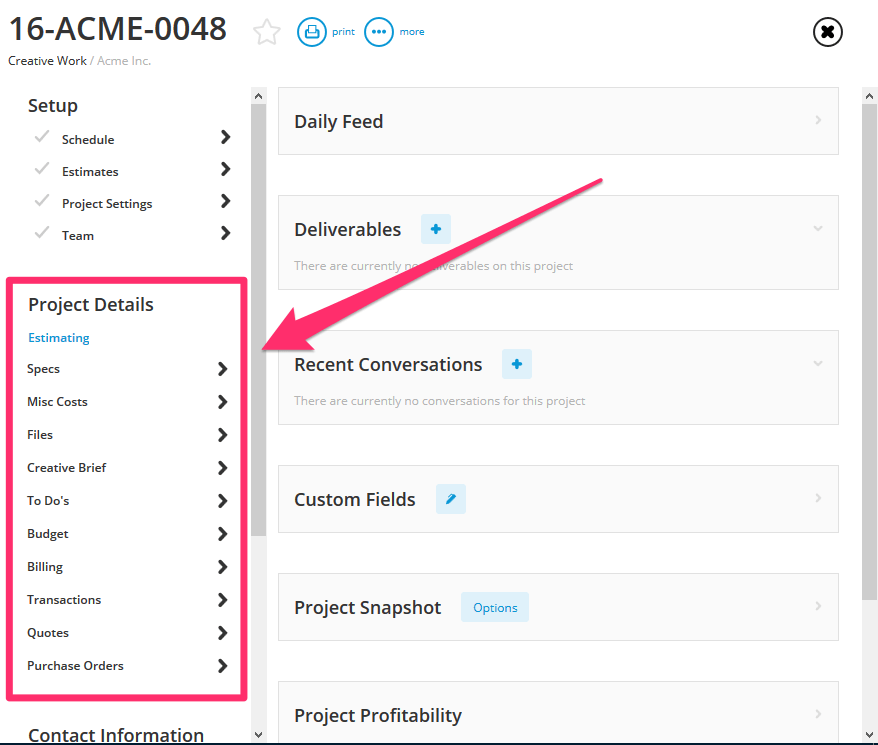
Task: Collapse the Deliverables section chevron
Action: [817, 229]
